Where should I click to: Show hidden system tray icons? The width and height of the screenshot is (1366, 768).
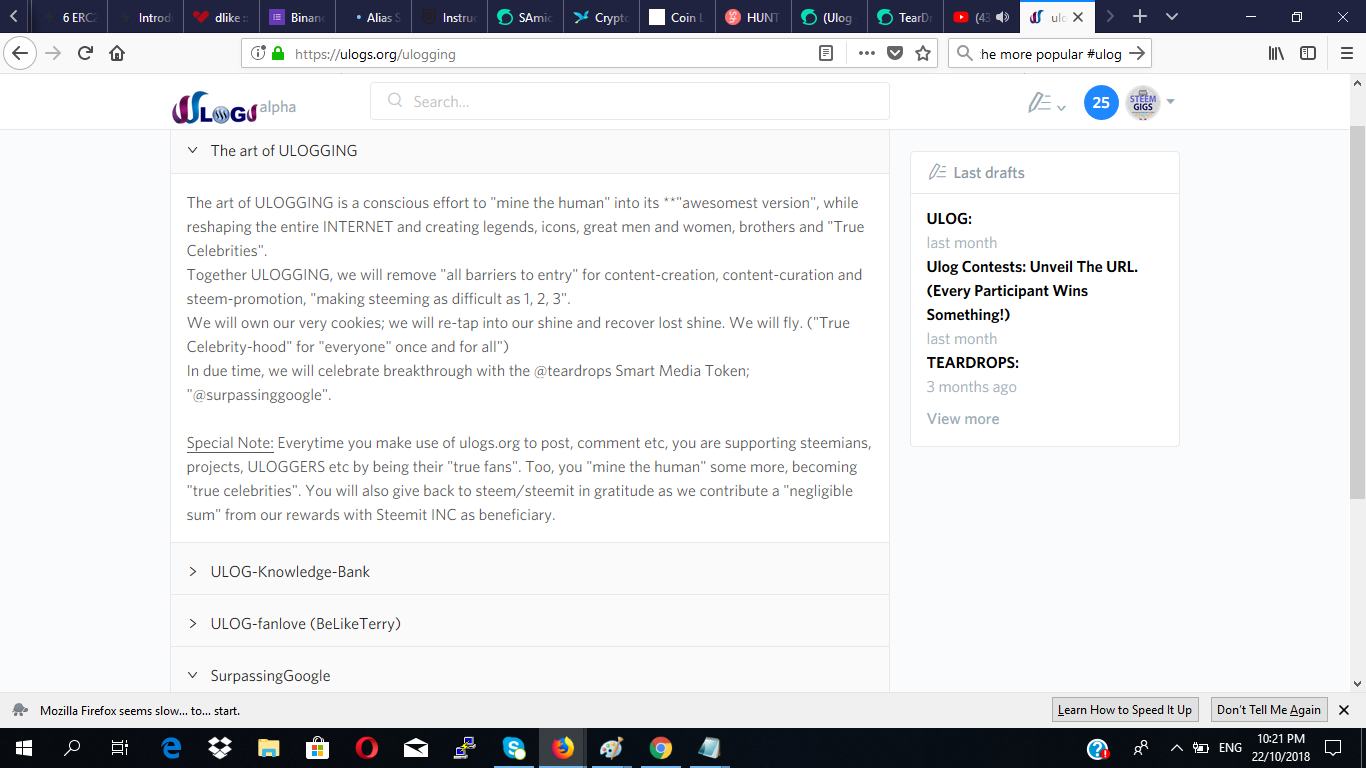(x=1177, y=748)
